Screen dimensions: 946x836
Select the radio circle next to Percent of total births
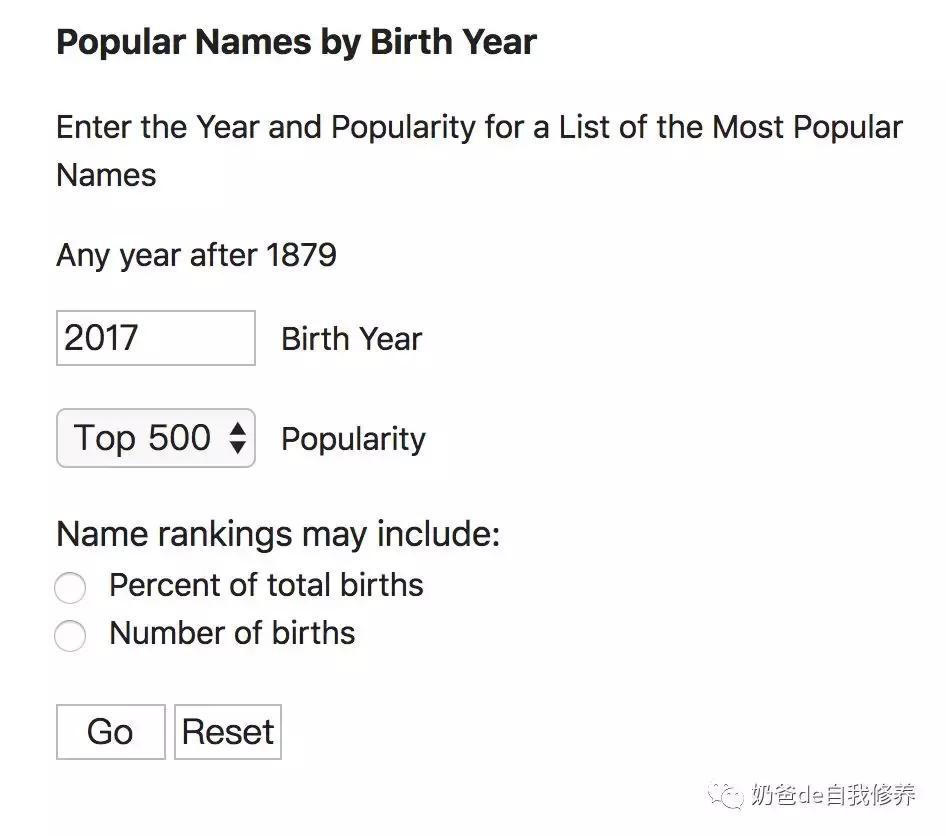click(70, 588)
